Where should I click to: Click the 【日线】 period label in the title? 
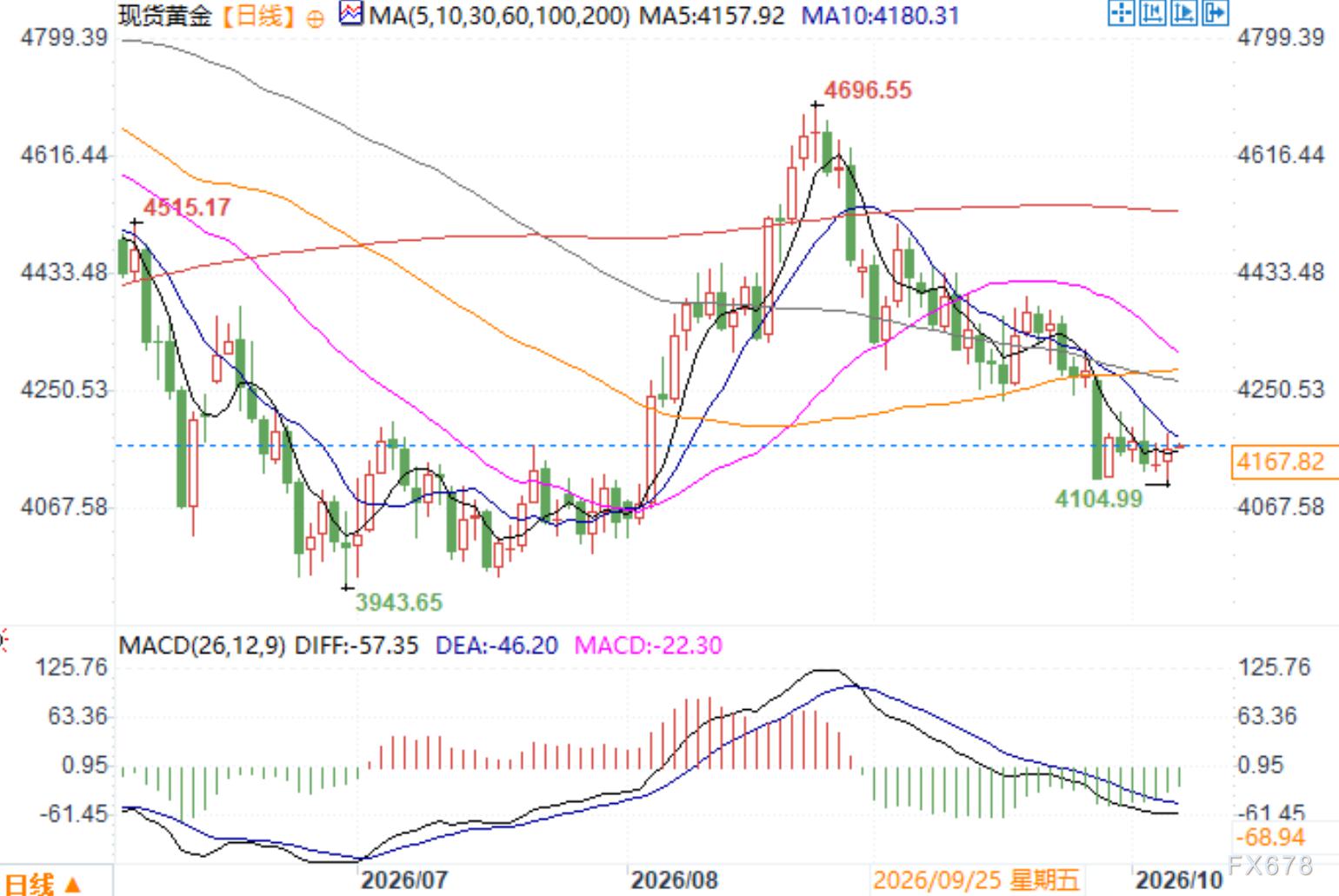point(258,16)
